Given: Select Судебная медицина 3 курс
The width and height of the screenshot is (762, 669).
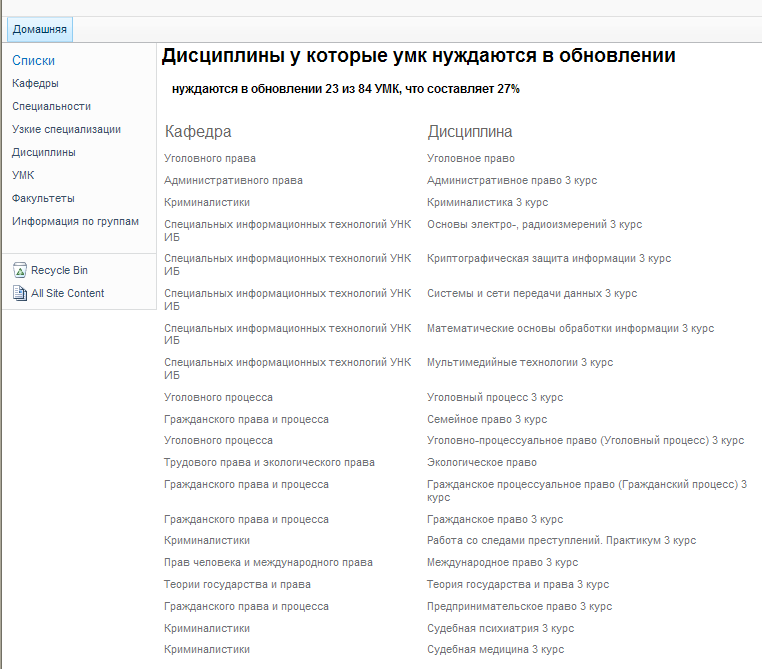Looking at the screenshot, I should pyautogui.click(x=496, y=650).
